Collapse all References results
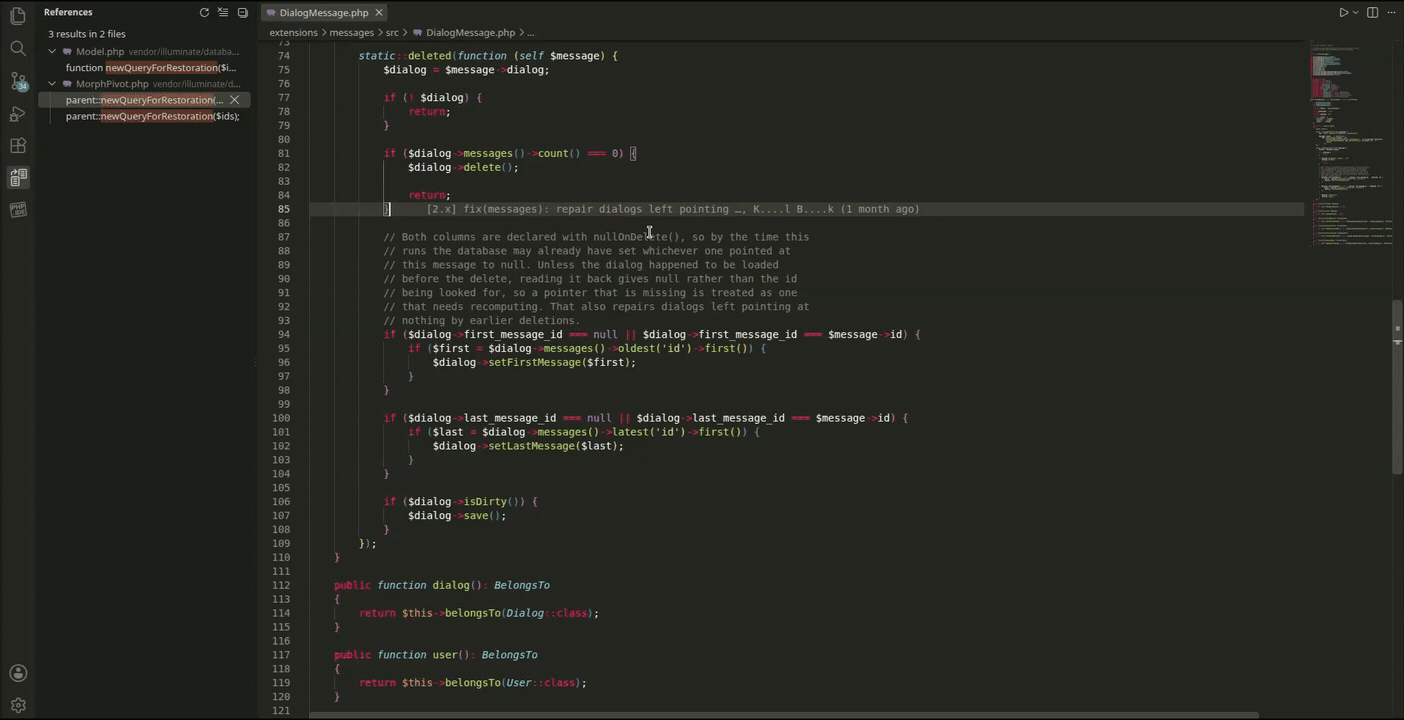1404x720 pixels. (242, 12)
